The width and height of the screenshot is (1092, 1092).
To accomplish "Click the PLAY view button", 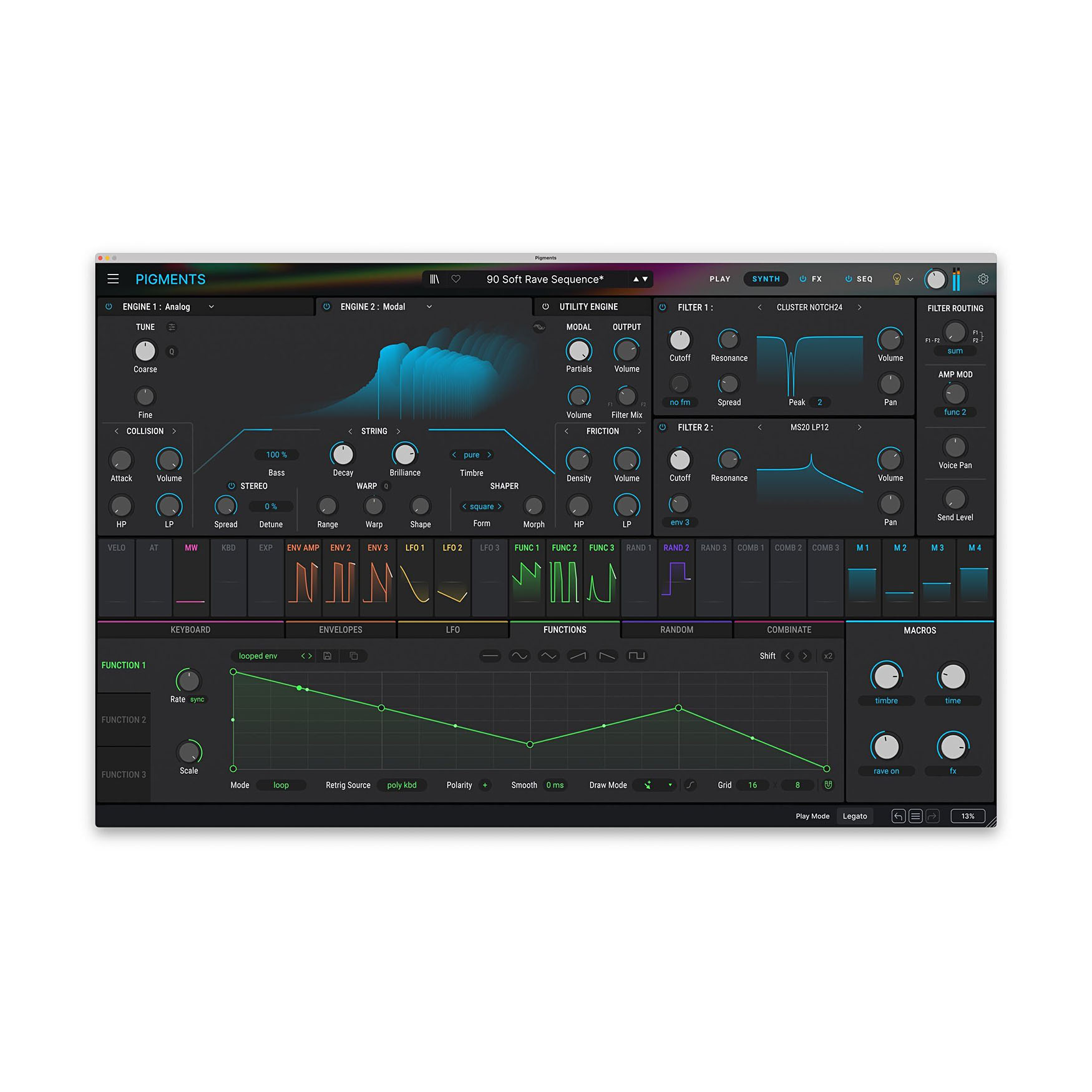I will tap(719, 279).
